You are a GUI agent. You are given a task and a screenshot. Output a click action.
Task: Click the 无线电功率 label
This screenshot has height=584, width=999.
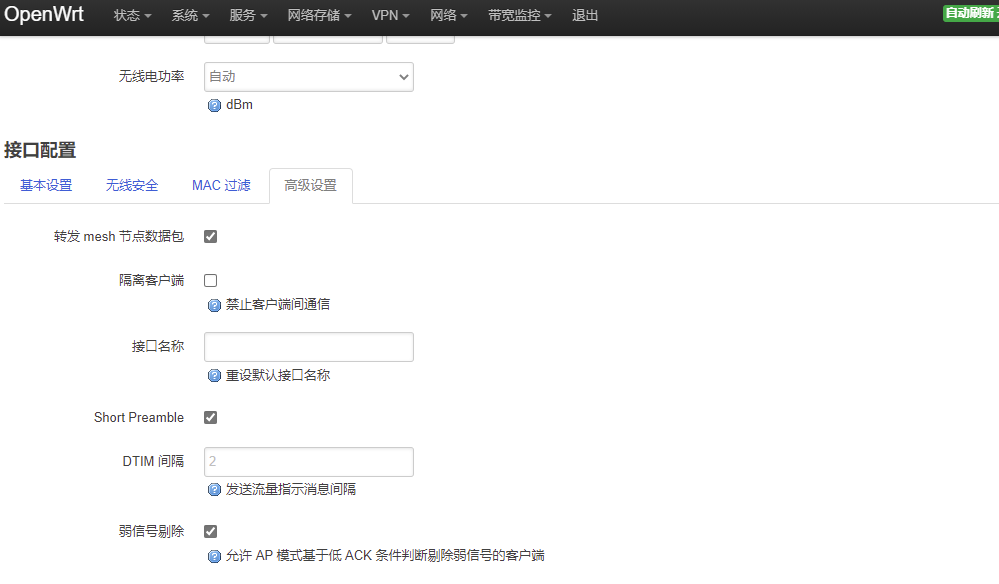[x=152, y=76]
